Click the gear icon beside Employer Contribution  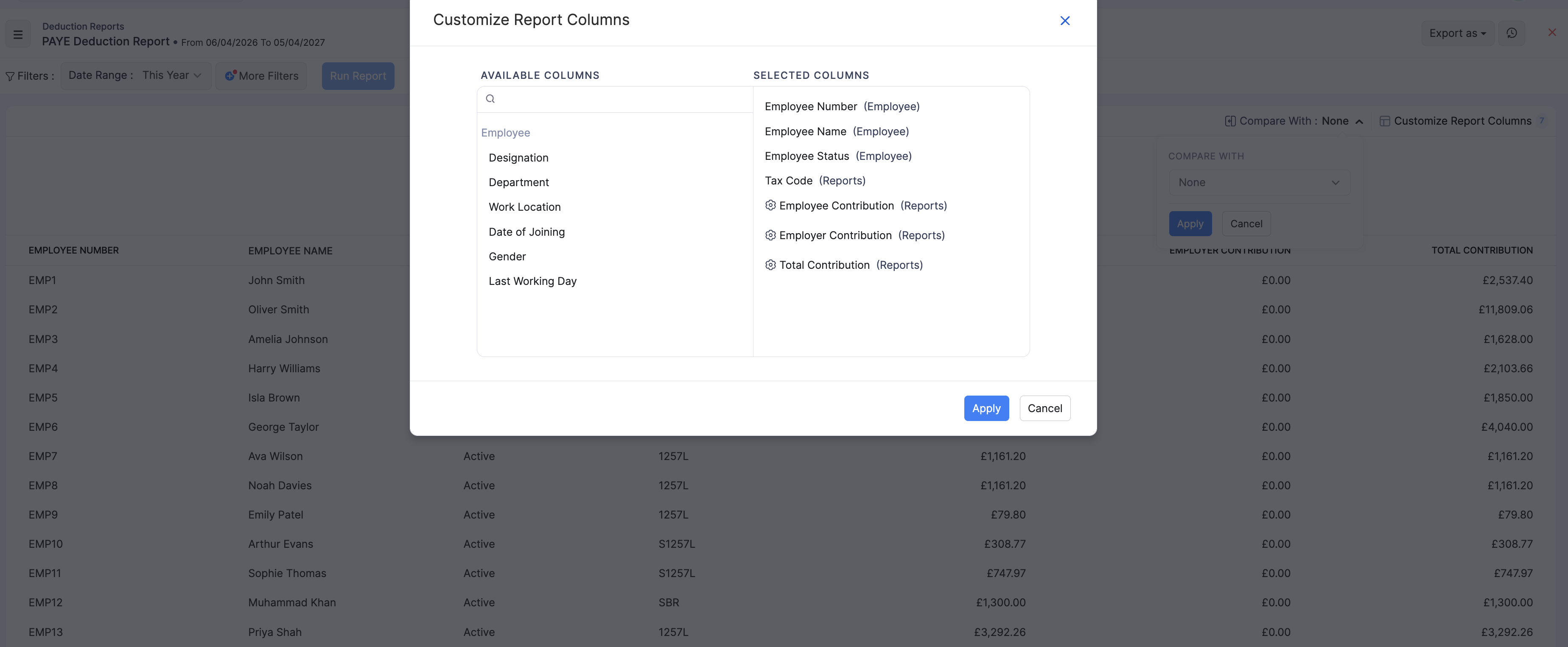tap(770, 235)
